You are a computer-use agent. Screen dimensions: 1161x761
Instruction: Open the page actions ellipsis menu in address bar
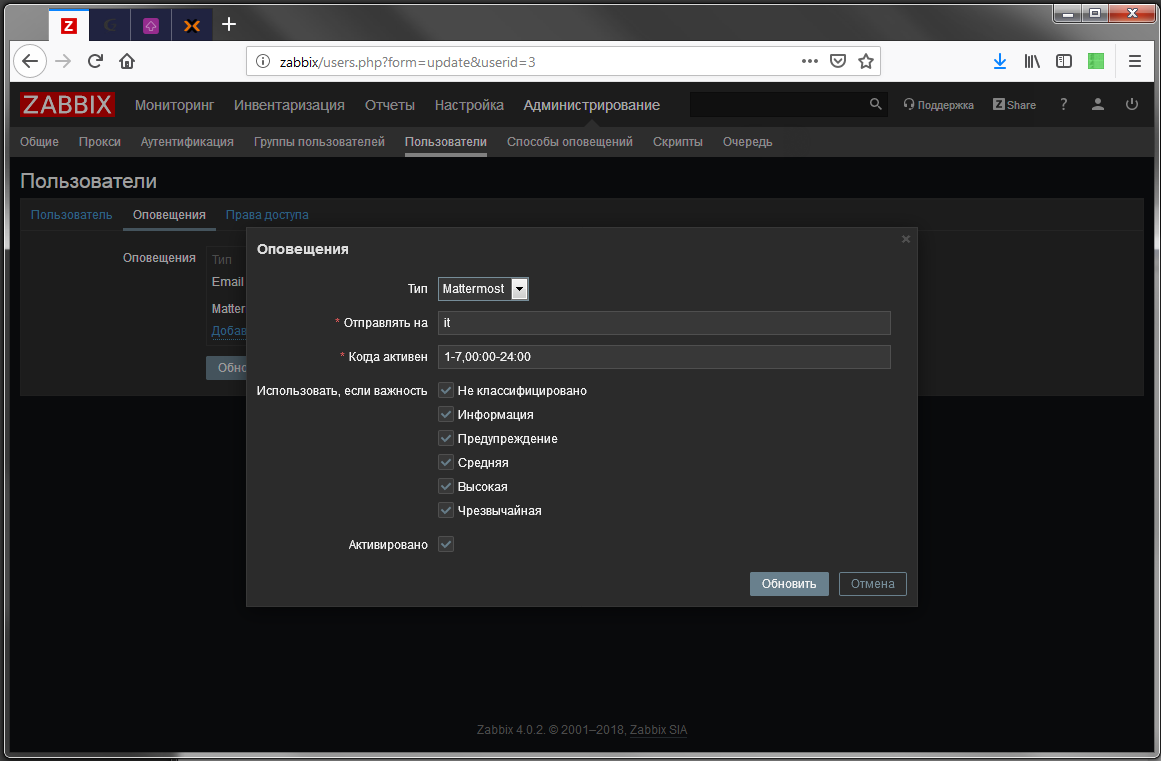(x=809, y=61)
